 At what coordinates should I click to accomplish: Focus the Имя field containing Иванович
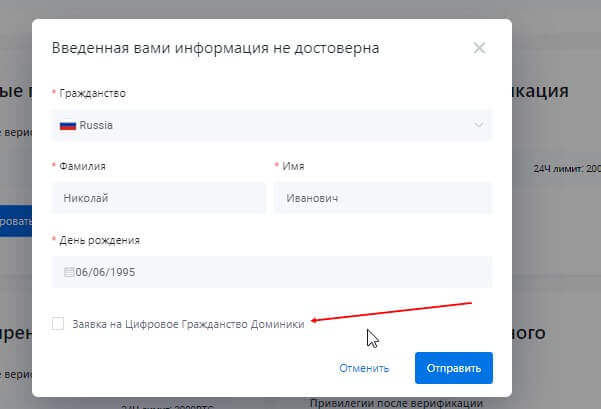coord(382,198)
